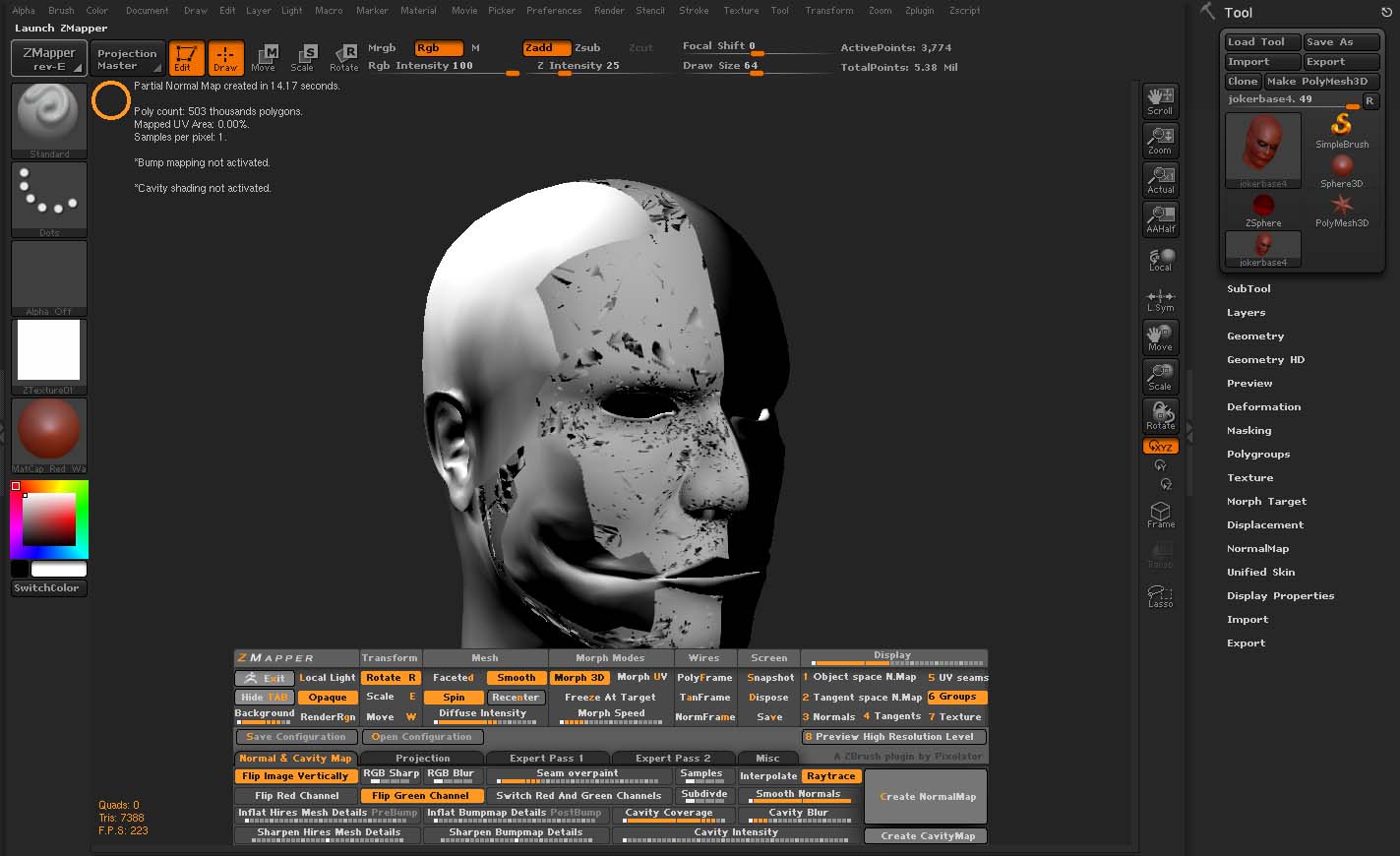Viewport: 1400px width, 856px height.
Task: Click the Make PolyMesh3D button
Action: coord(1321,82)
